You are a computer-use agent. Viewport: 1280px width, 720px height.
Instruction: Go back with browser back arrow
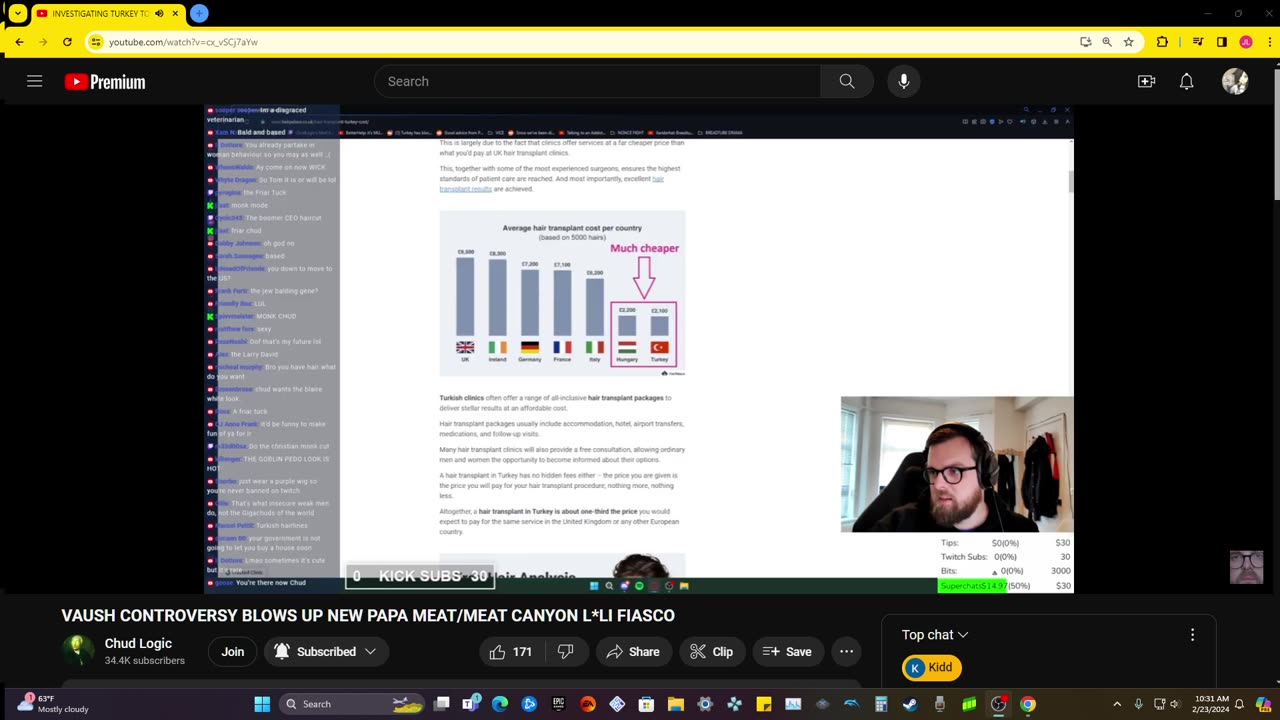point(19,42)
